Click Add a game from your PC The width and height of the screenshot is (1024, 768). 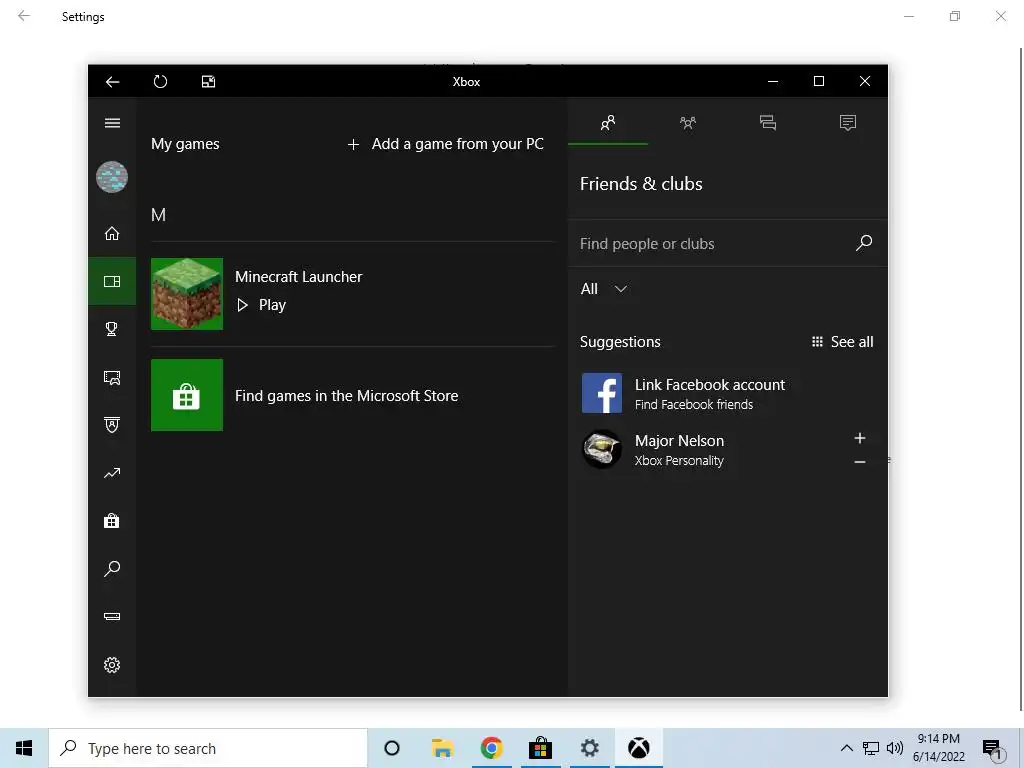tap(445, 144)
